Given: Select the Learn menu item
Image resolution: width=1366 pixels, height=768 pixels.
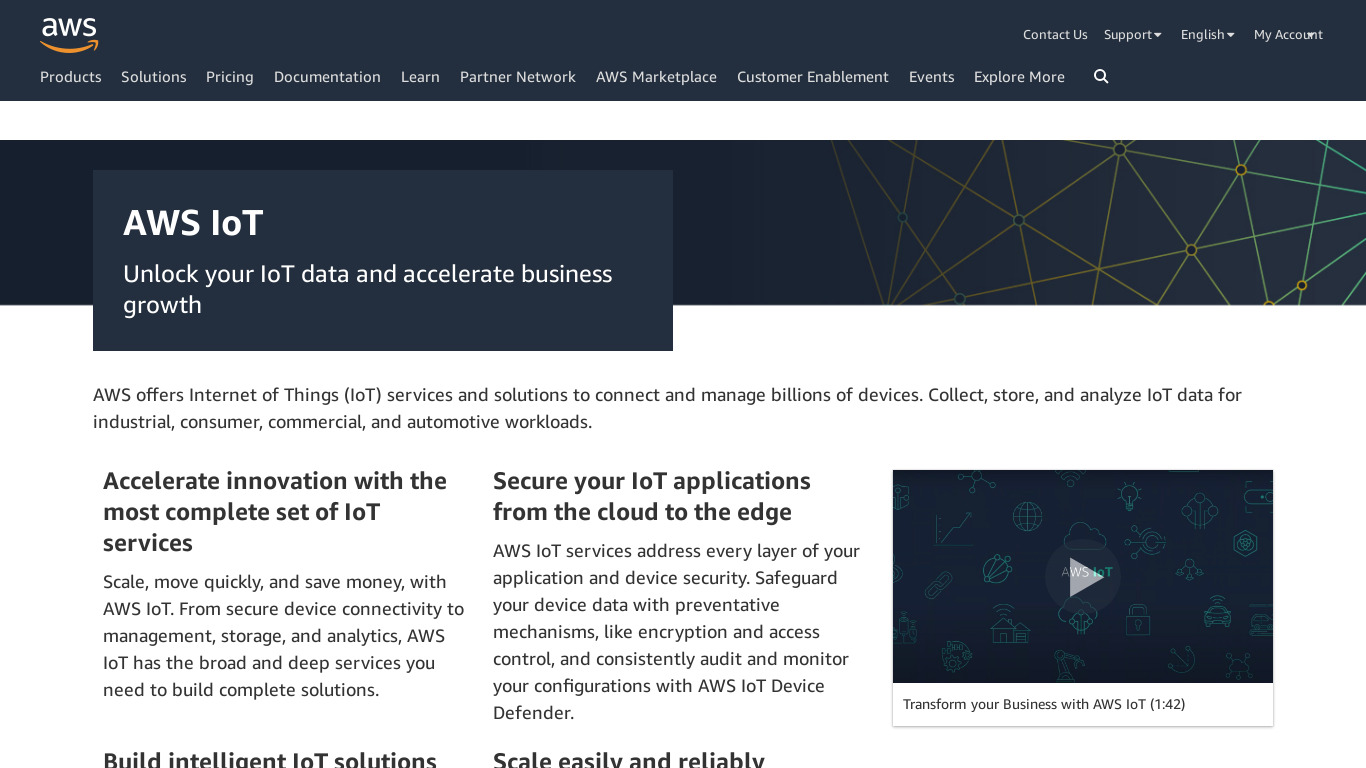Looking at the screenshot, I should [420, 77].
